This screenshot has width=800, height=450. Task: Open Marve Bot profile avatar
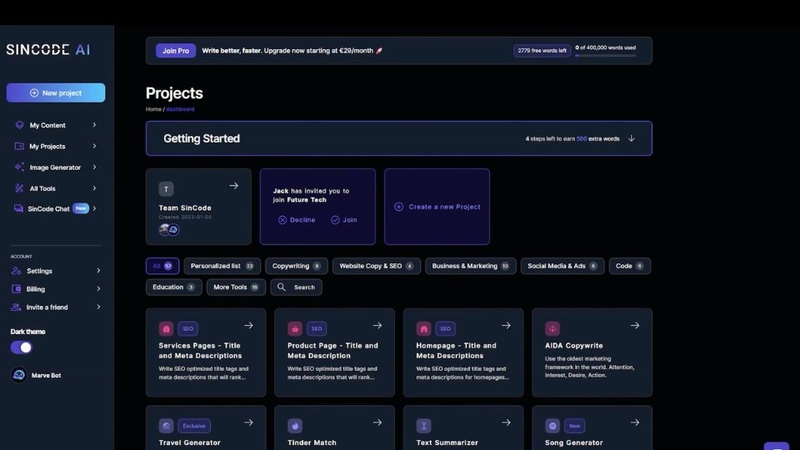[x=19, y=375]
